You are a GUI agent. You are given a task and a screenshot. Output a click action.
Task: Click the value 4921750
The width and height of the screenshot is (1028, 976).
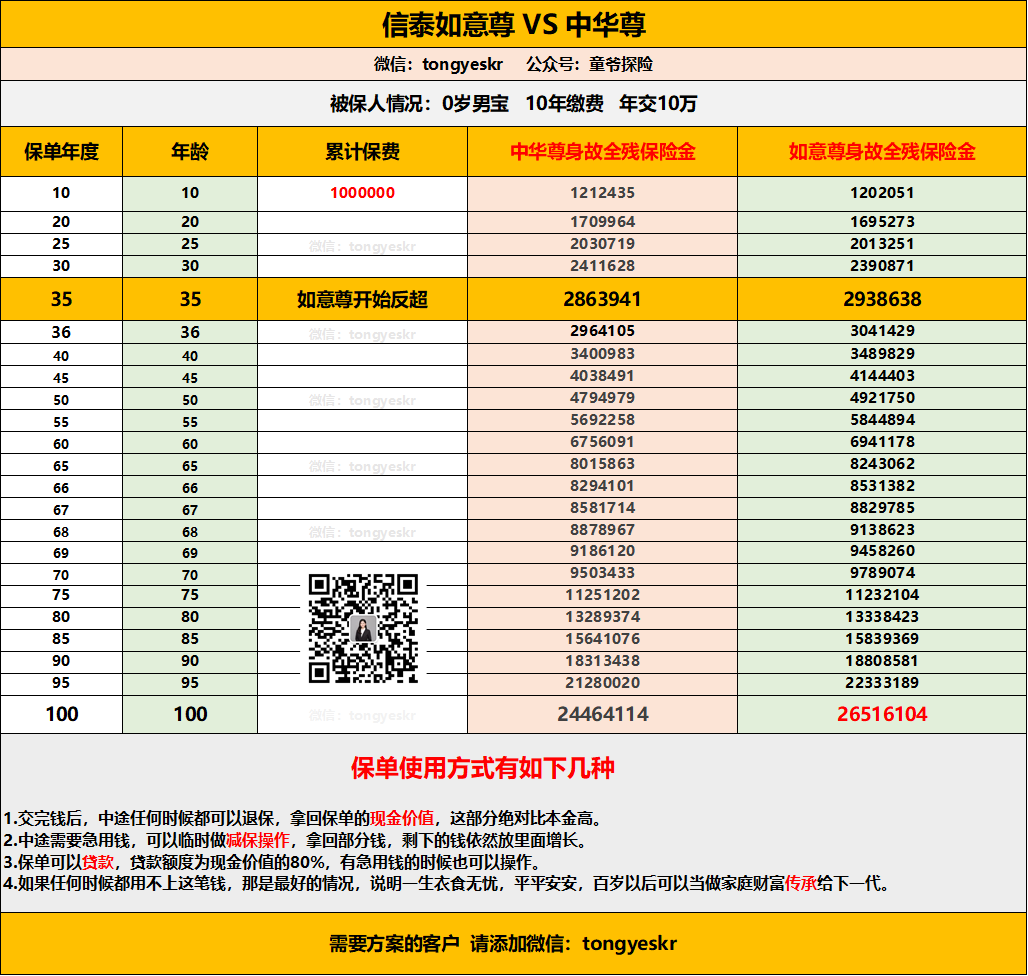(882, 398)
